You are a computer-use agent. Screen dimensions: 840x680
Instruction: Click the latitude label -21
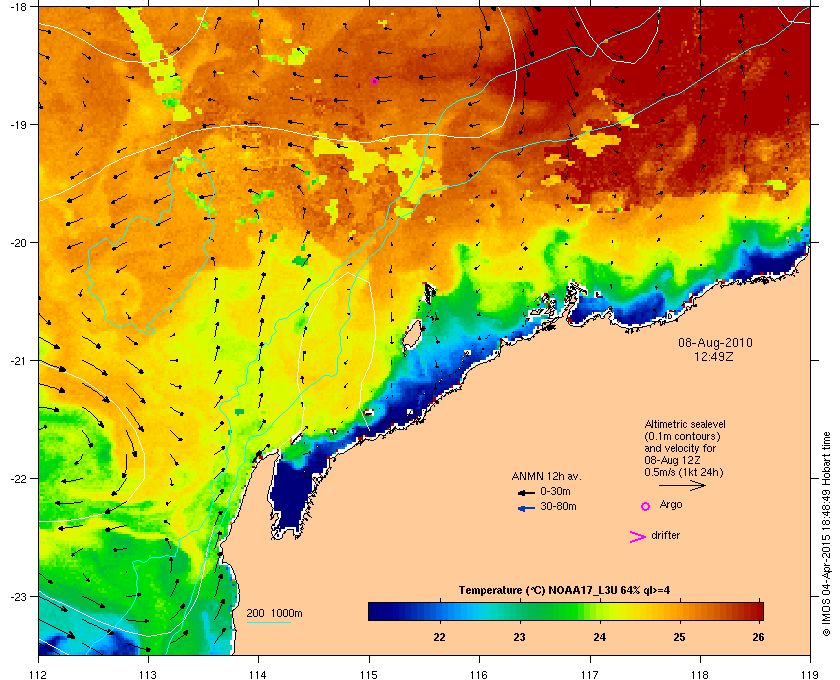pyautogui.click(x=18, y=360)
